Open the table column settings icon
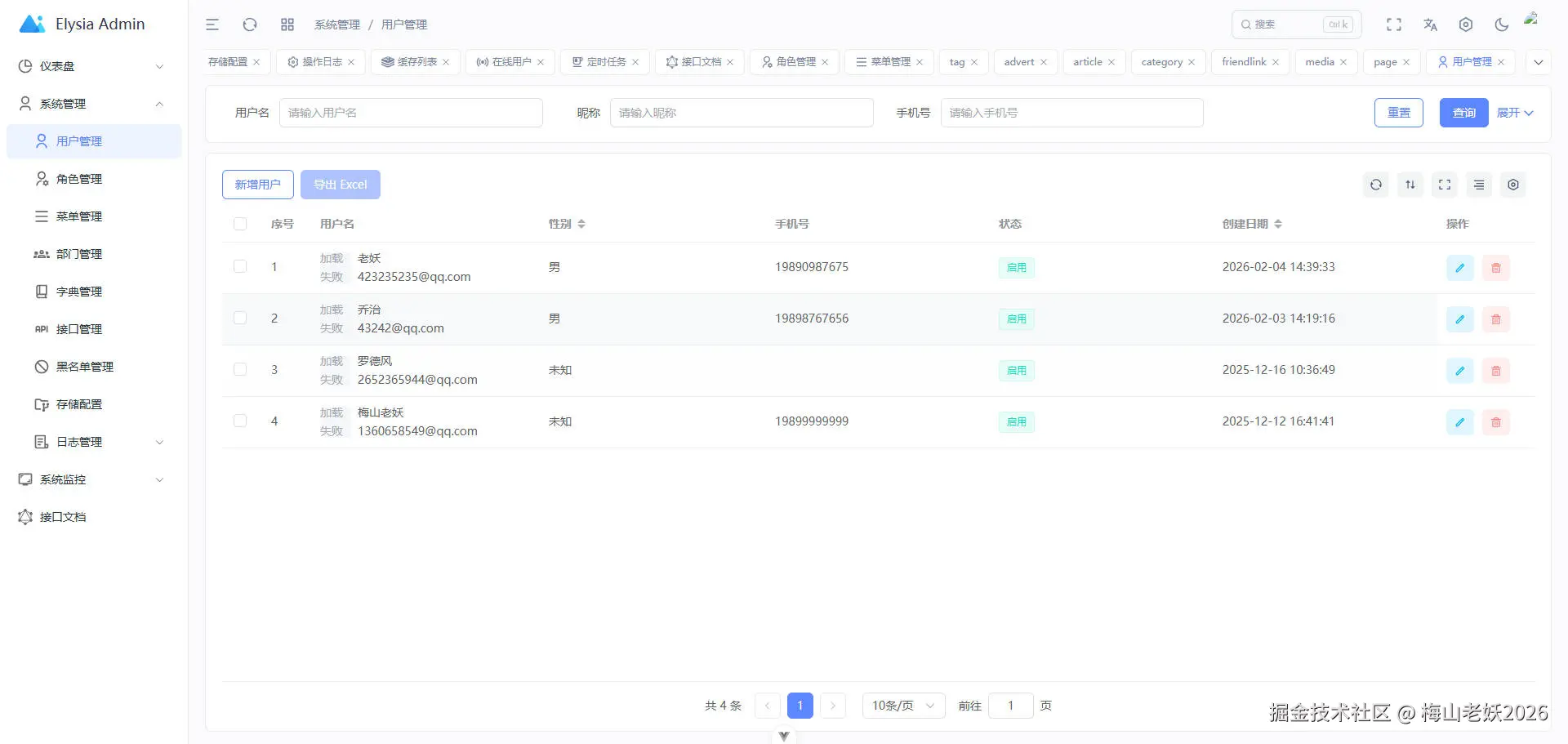Image resolution: width=1568 pixels, height=744 pixels. 1513,185
